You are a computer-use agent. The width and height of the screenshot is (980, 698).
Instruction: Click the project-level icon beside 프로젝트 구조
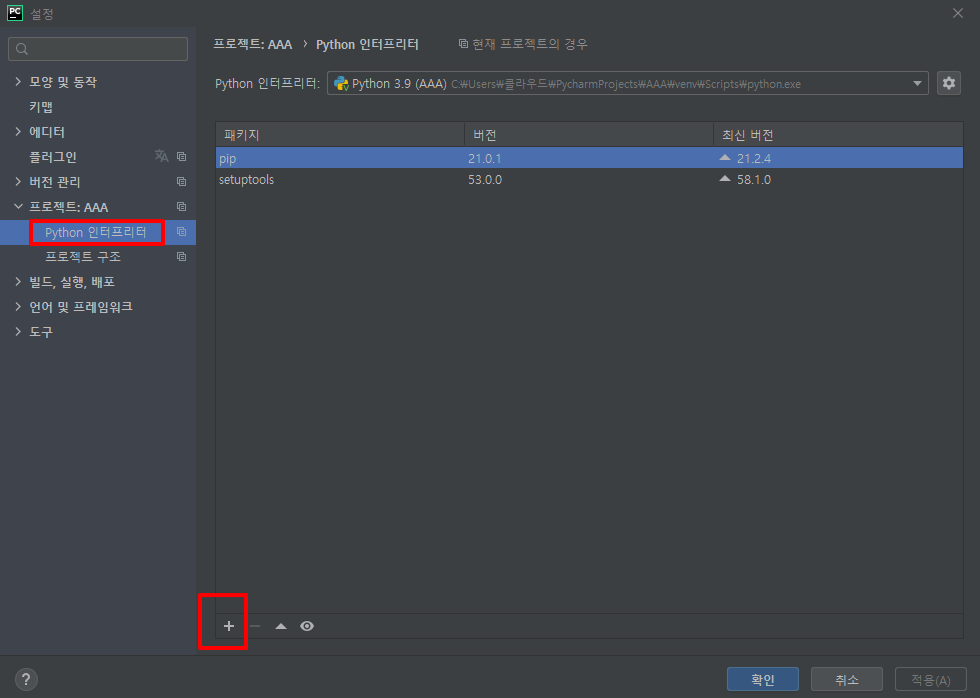[181, 257]
